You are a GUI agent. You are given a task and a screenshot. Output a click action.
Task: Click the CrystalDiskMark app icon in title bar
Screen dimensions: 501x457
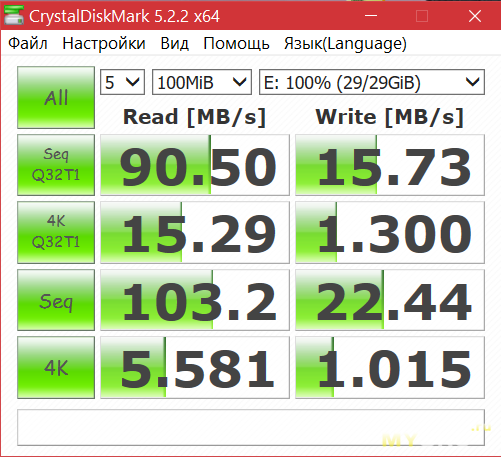pyautogui.click(x=14, y=16)
